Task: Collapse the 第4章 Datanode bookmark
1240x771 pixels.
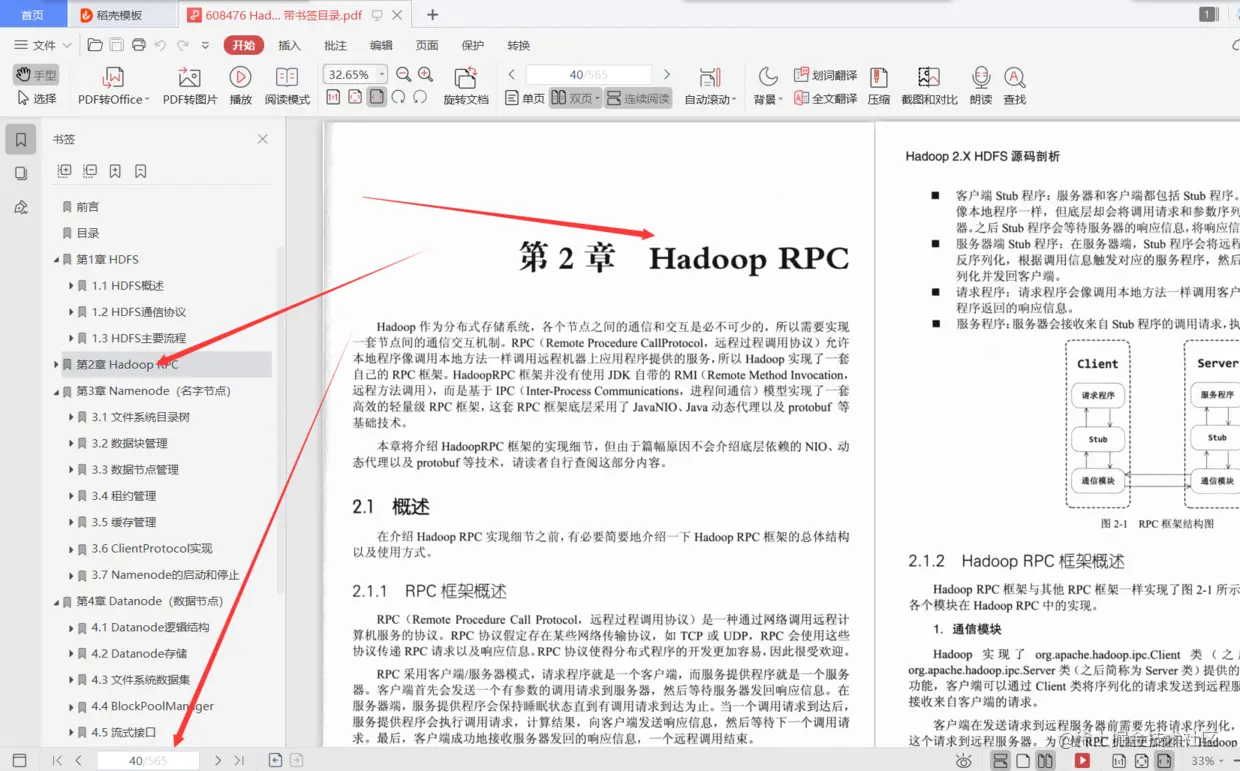Action: coord(56,602)
